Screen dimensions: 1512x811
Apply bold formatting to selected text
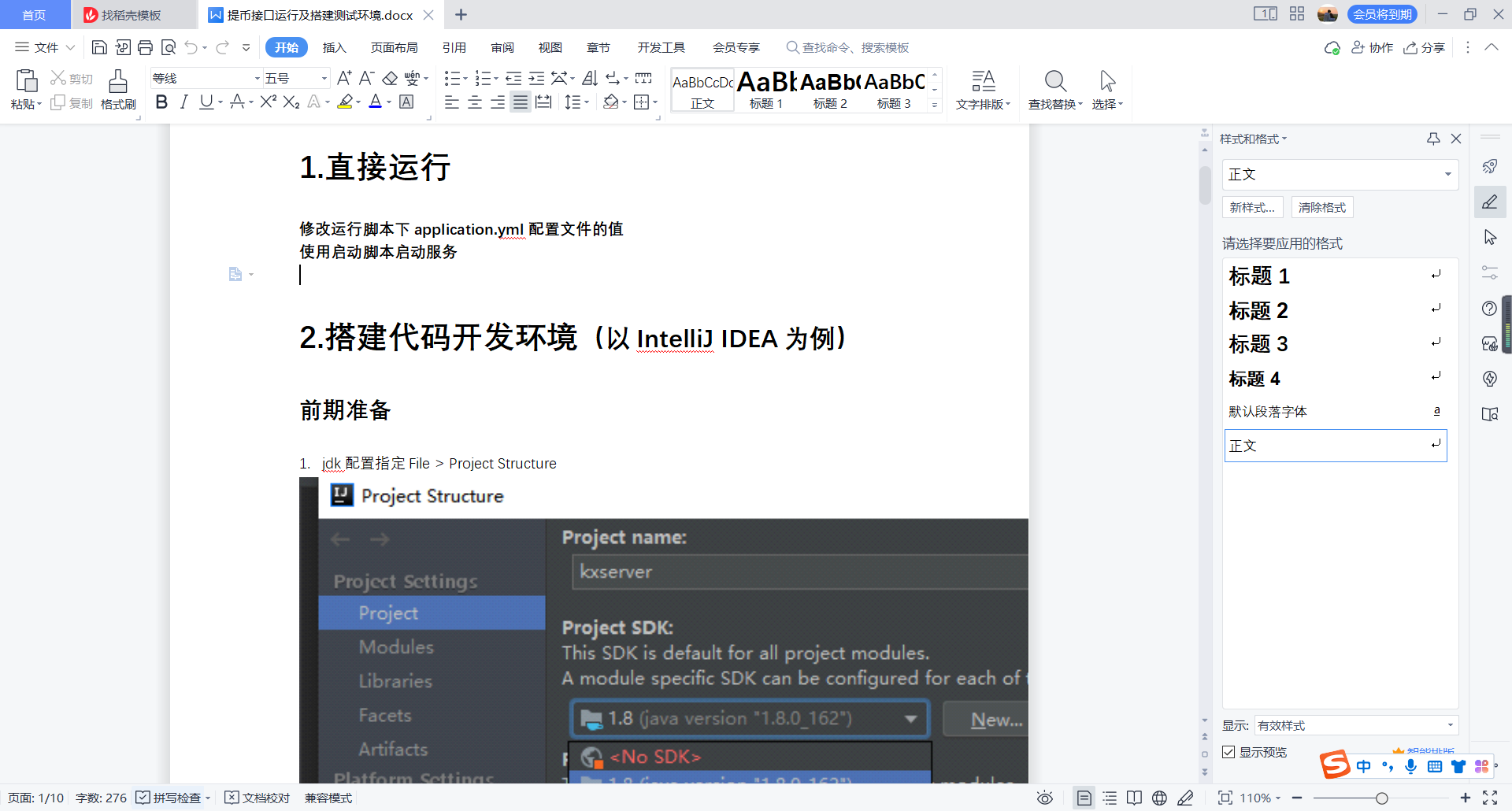(x=161, y=102)
